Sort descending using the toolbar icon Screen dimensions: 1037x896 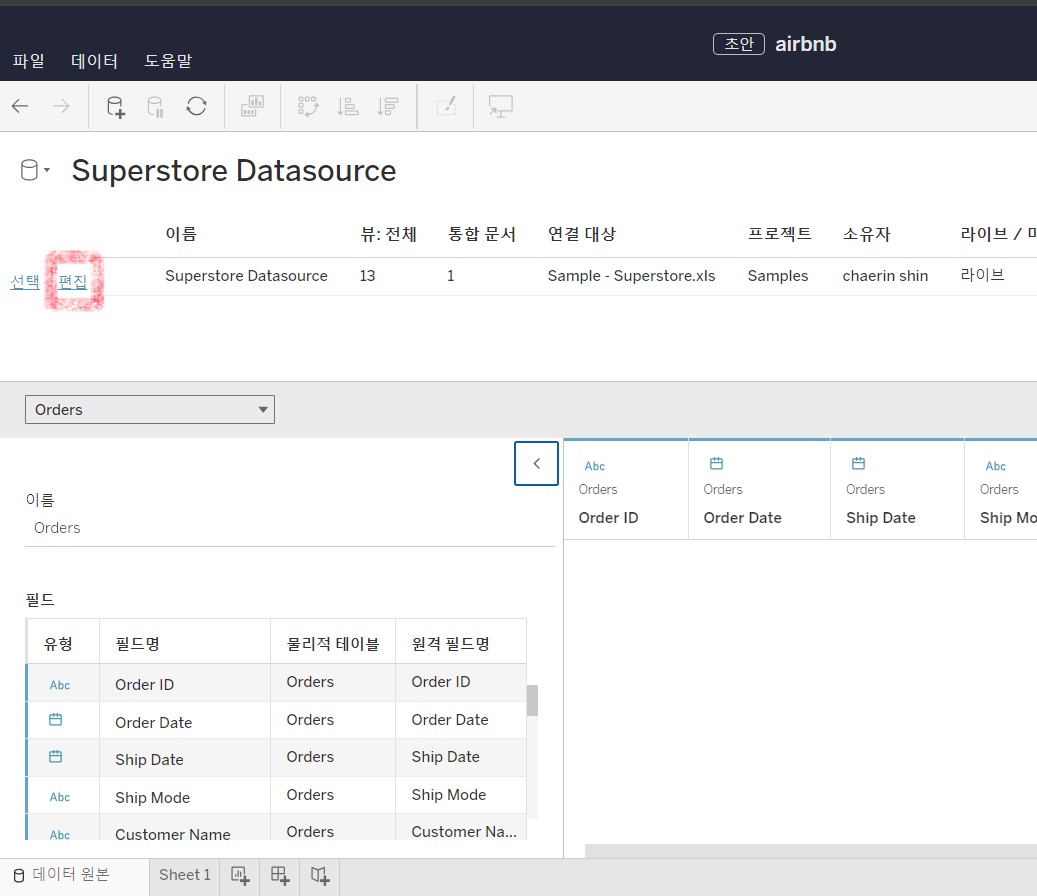388,106
